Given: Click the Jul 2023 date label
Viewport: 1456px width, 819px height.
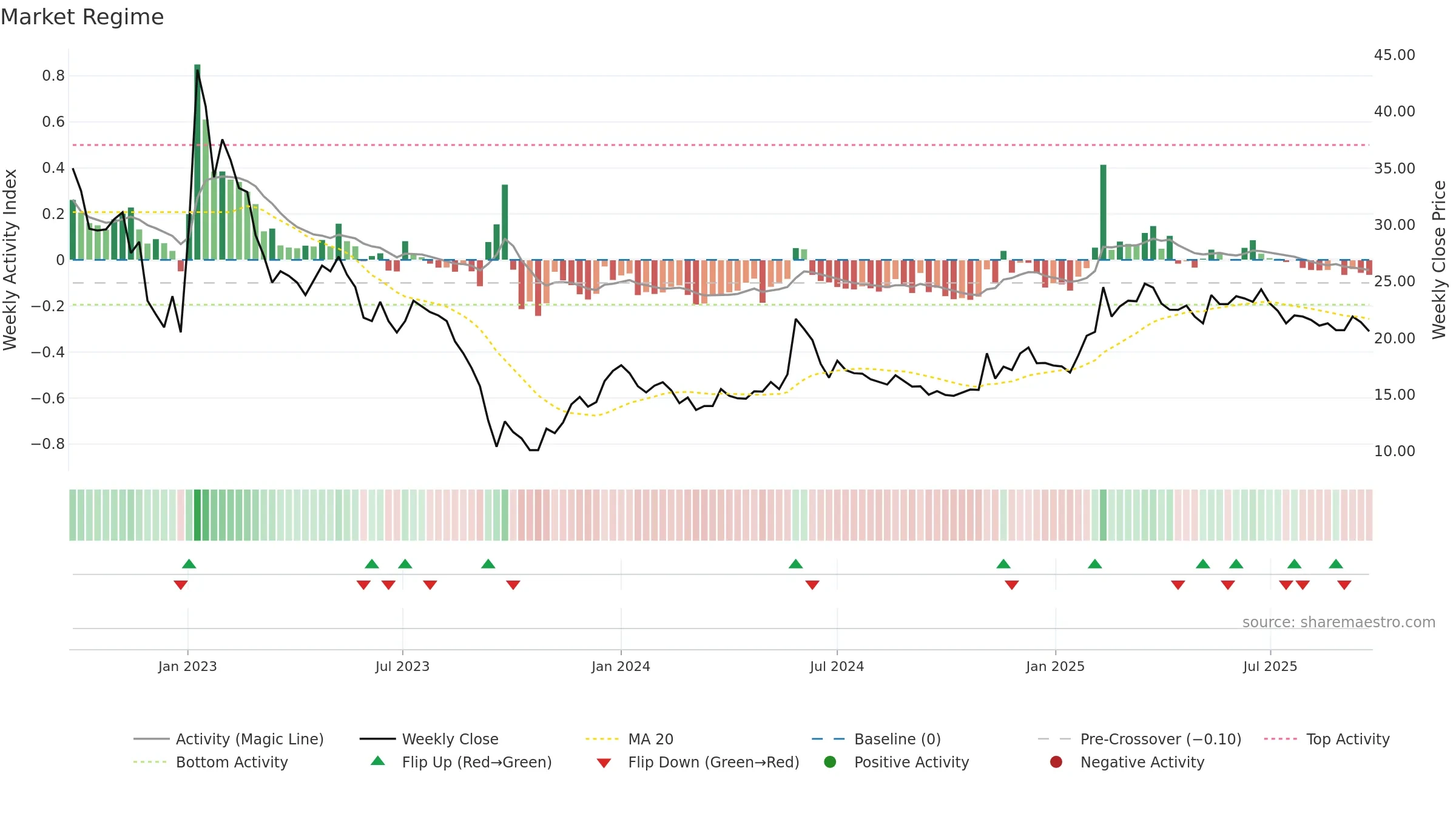Looking at the screenshot, I should click(402, 666).
